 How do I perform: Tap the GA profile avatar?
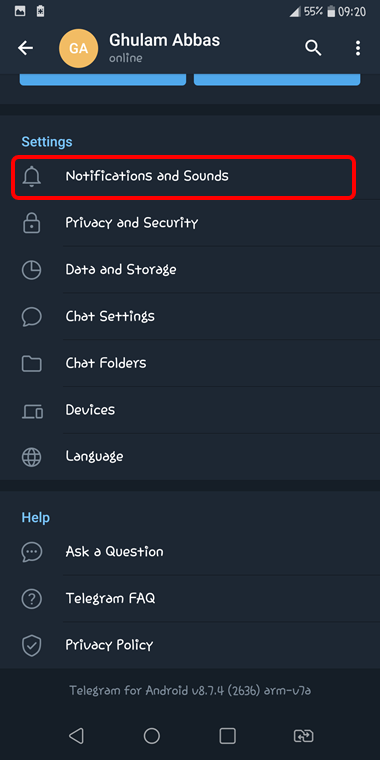click(x=78, y=48)
